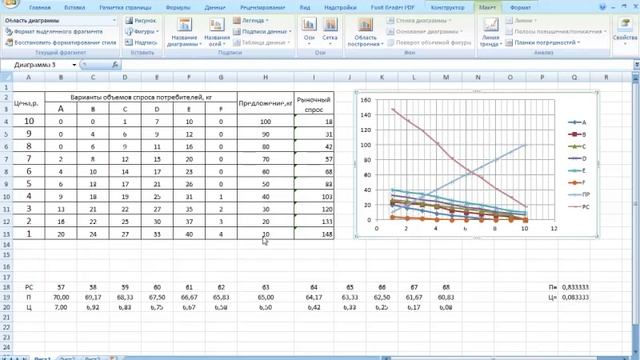
Task: Click cell with value 148 in Рыночный спрос
Action: (313, 234)
